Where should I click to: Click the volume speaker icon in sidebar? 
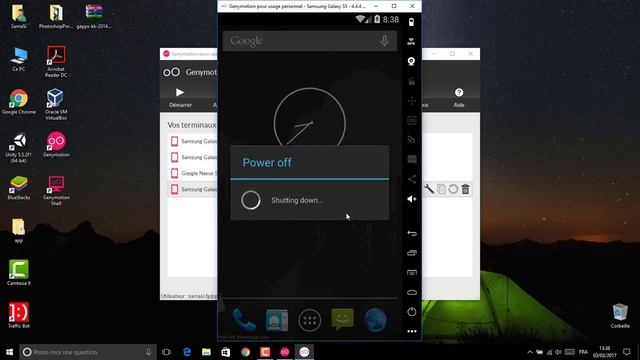click(411, 199)
